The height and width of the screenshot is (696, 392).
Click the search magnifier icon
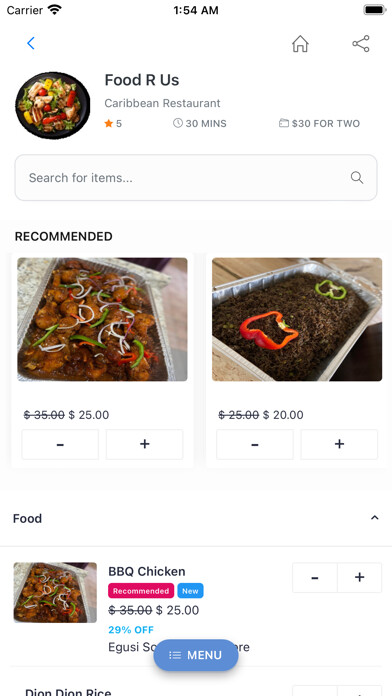357,178
